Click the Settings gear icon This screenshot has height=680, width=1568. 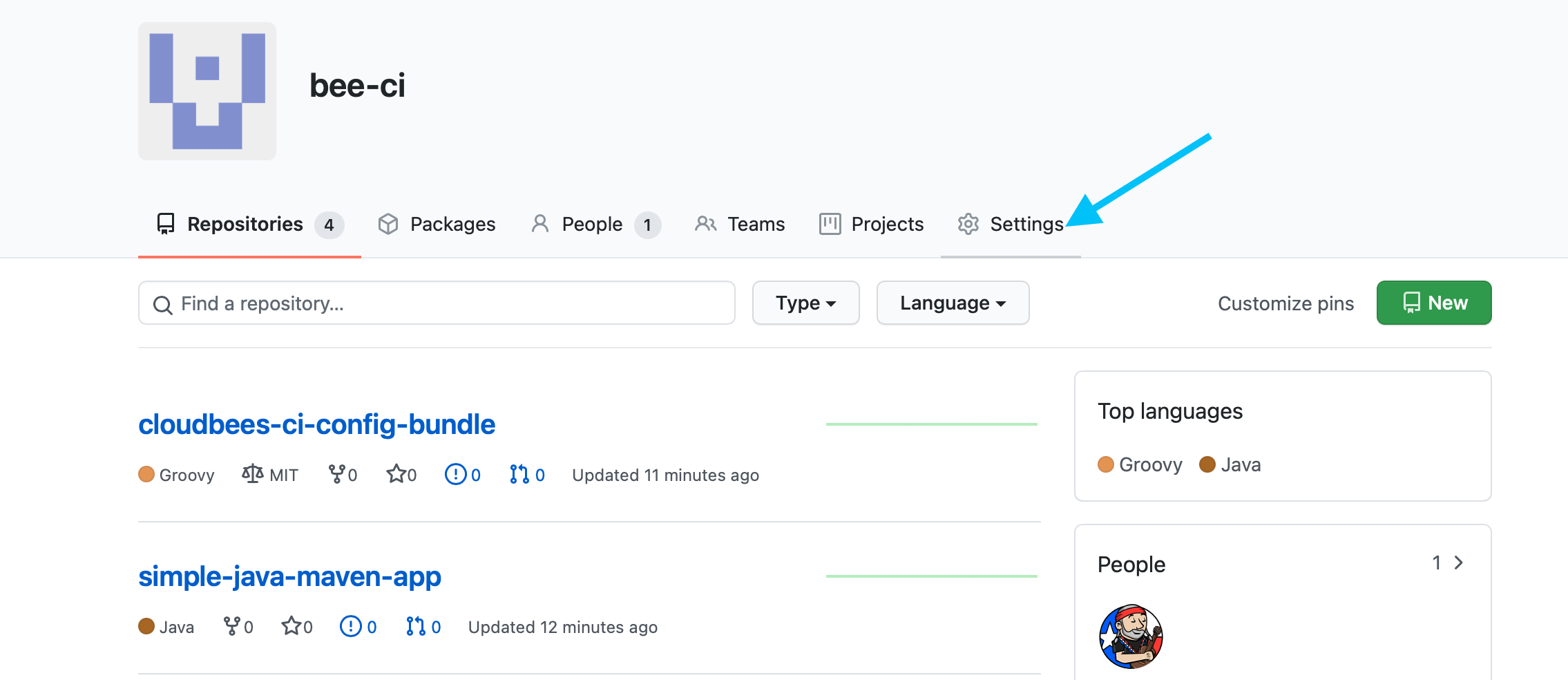tap(968, 224)
